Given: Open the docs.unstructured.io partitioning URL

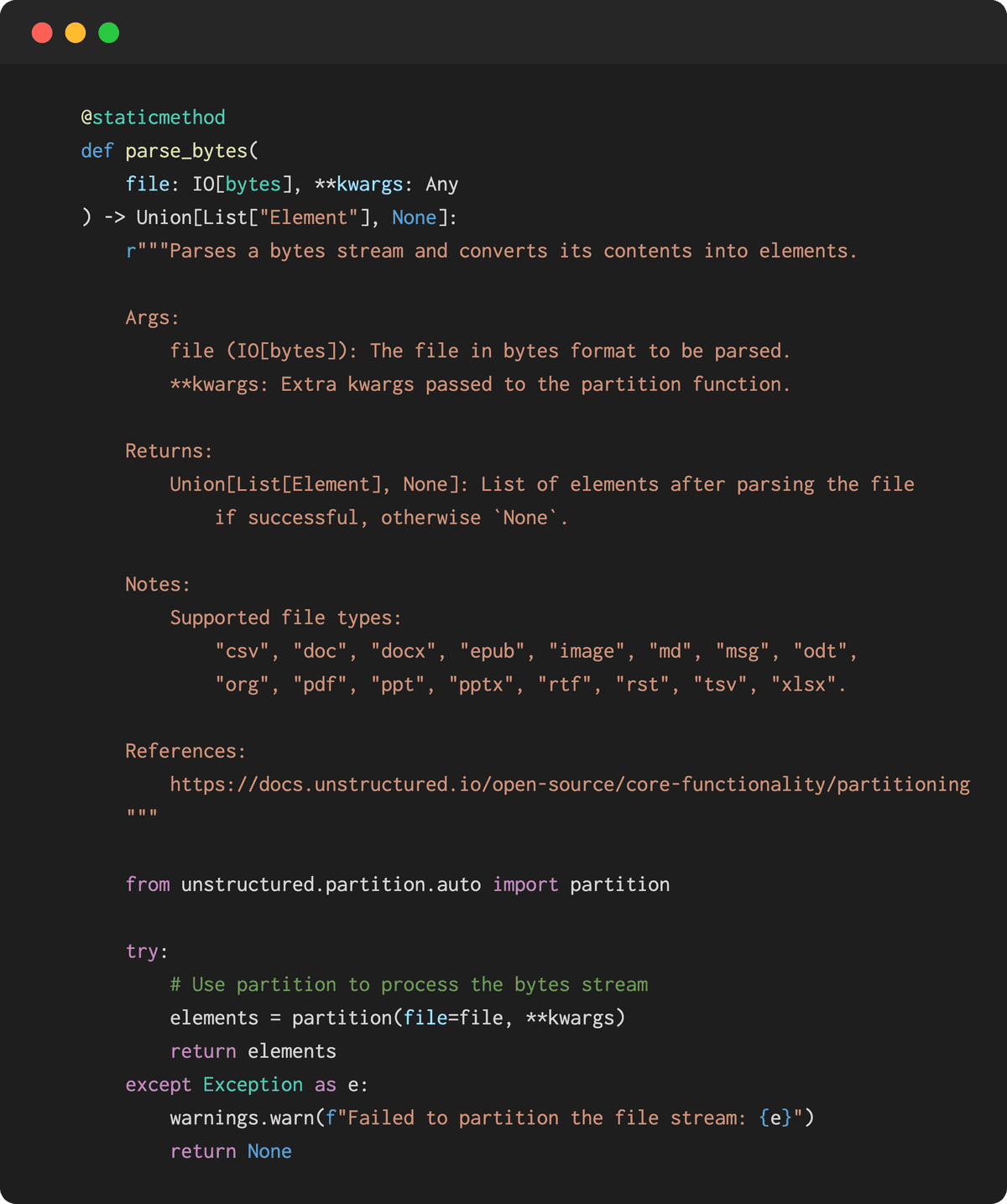Looking at the screenshot, I should coord(570,784).
